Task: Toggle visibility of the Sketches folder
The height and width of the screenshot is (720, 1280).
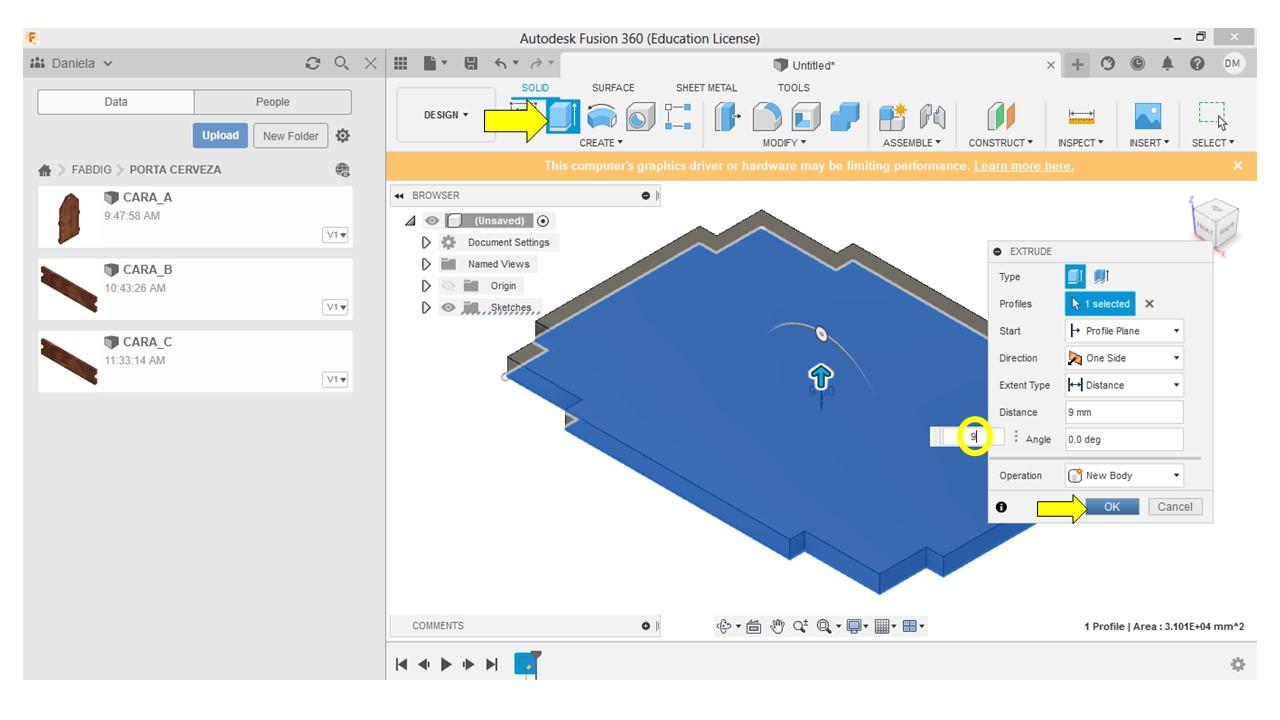Action: point(448,308)
